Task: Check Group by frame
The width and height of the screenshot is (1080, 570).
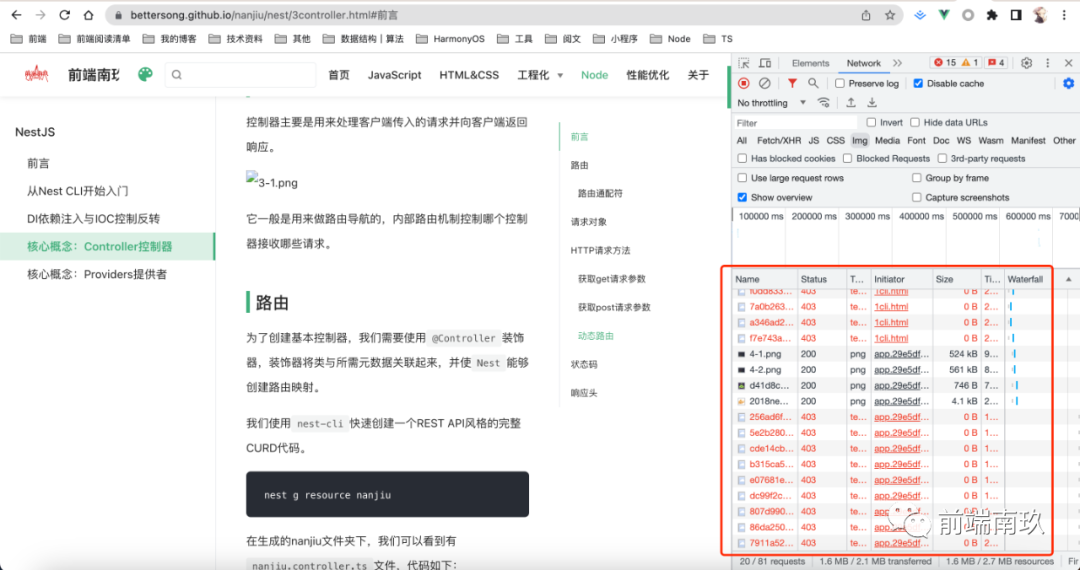Action: click(x=917, y=178)
